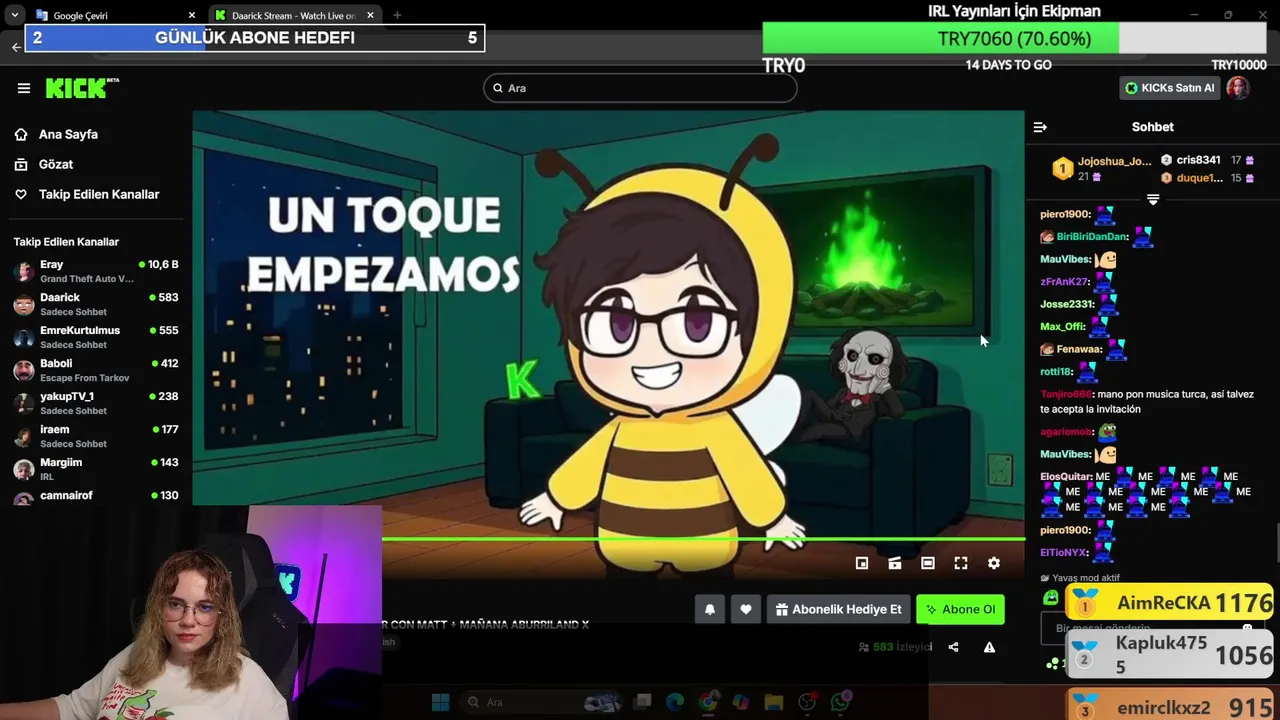Image resolution: width=1280 pixels, height=720 pixels.
Task: Click KICKs Satın Al button
Action: pos(1169,88)
